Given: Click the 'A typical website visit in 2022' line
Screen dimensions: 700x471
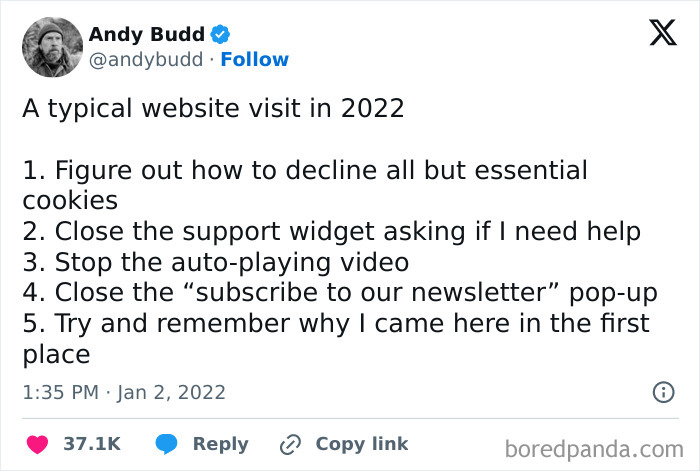Looking at the screenshot, I should (x=213, y=108).
